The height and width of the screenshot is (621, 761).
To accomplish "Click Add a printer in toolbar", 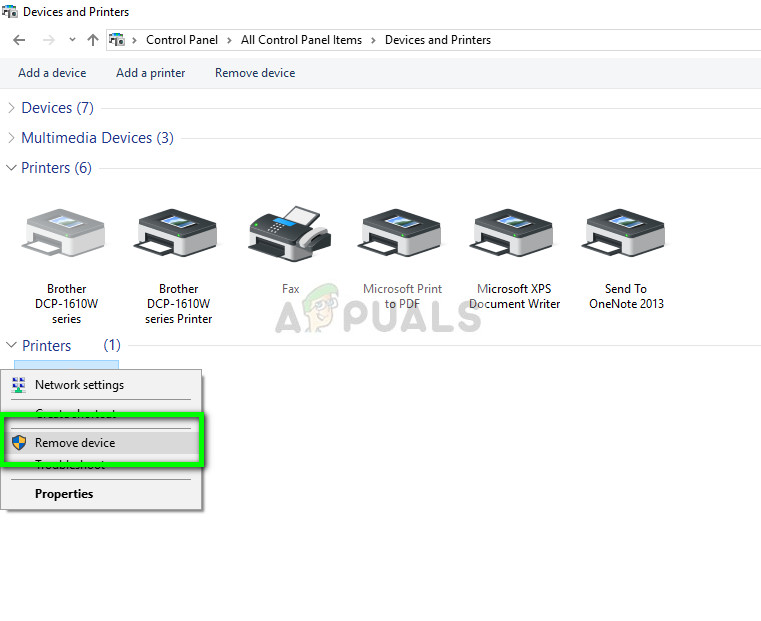I will pyautogui.click(x=150, y=73).
